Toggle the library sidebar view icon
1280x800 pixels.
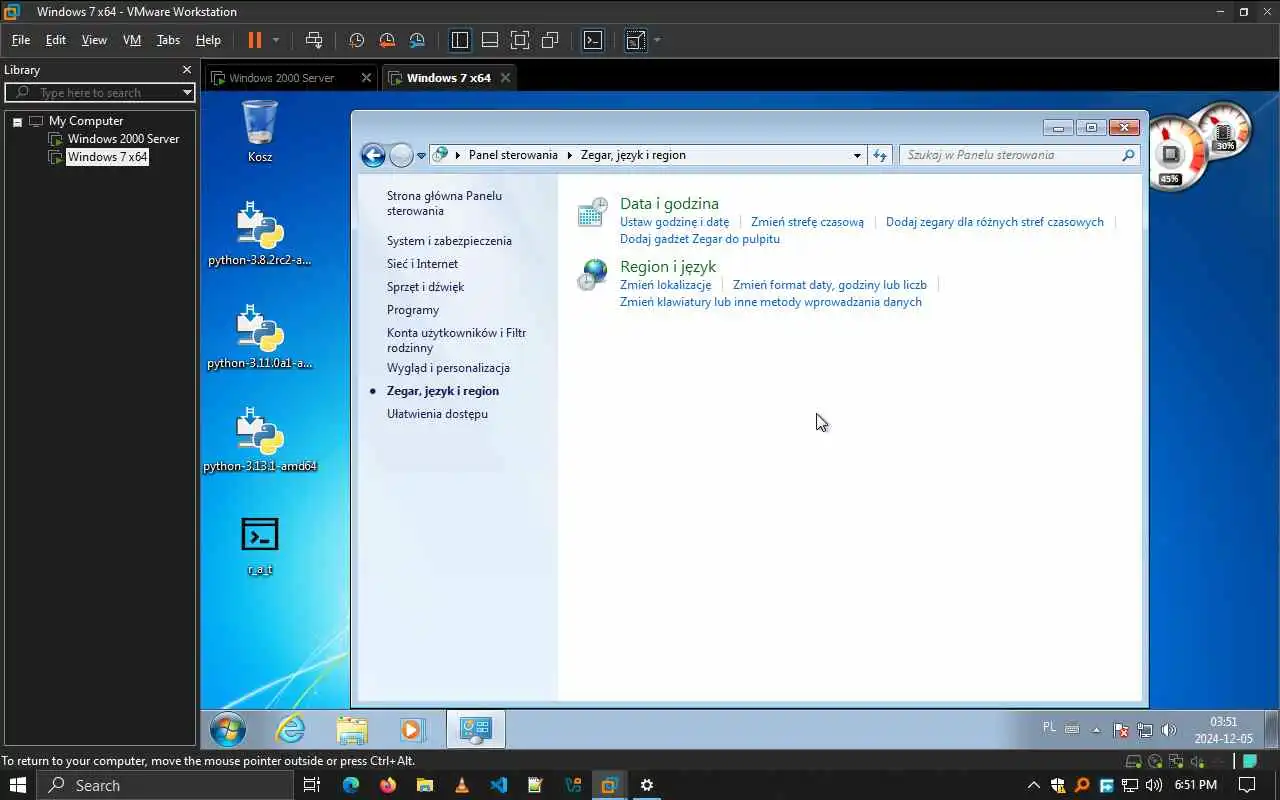[460, 40]
